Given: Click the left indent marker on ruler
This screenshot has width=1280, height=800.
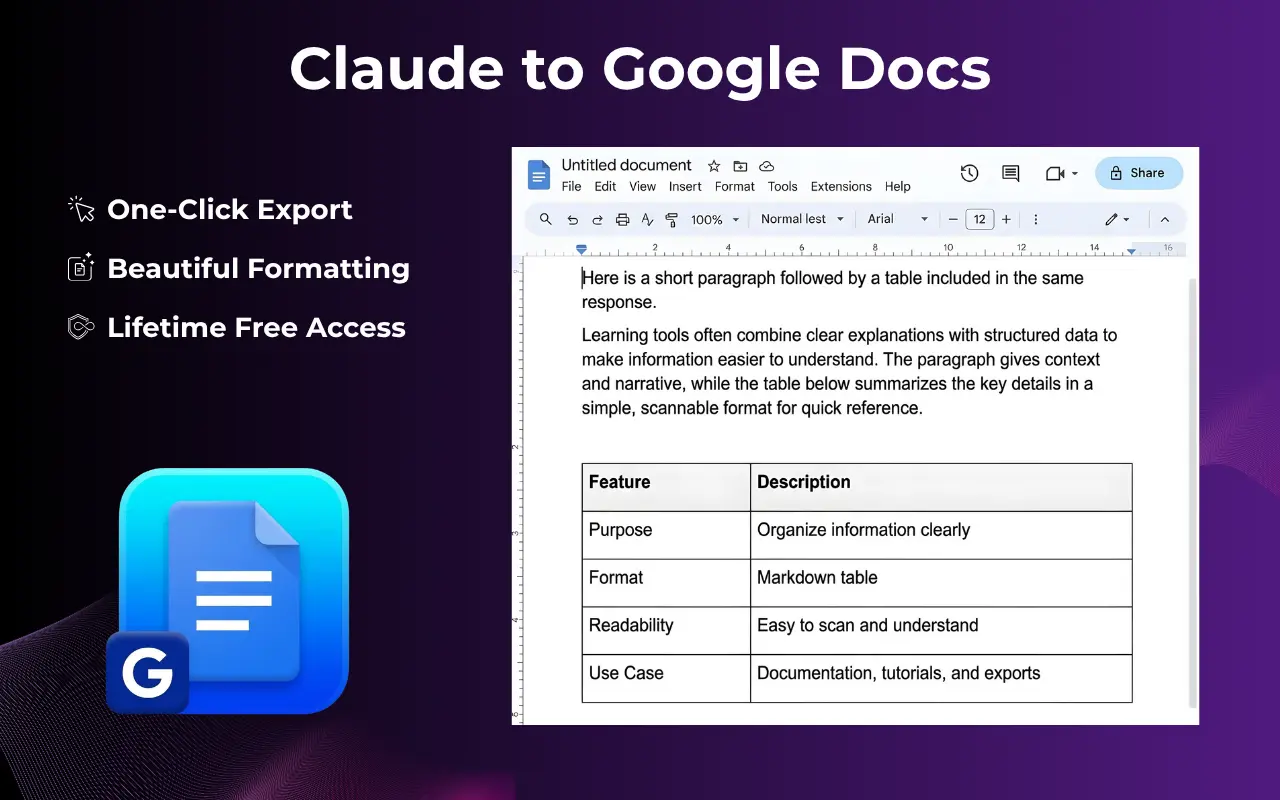Looking at the screenshot, I should (581, 250).
